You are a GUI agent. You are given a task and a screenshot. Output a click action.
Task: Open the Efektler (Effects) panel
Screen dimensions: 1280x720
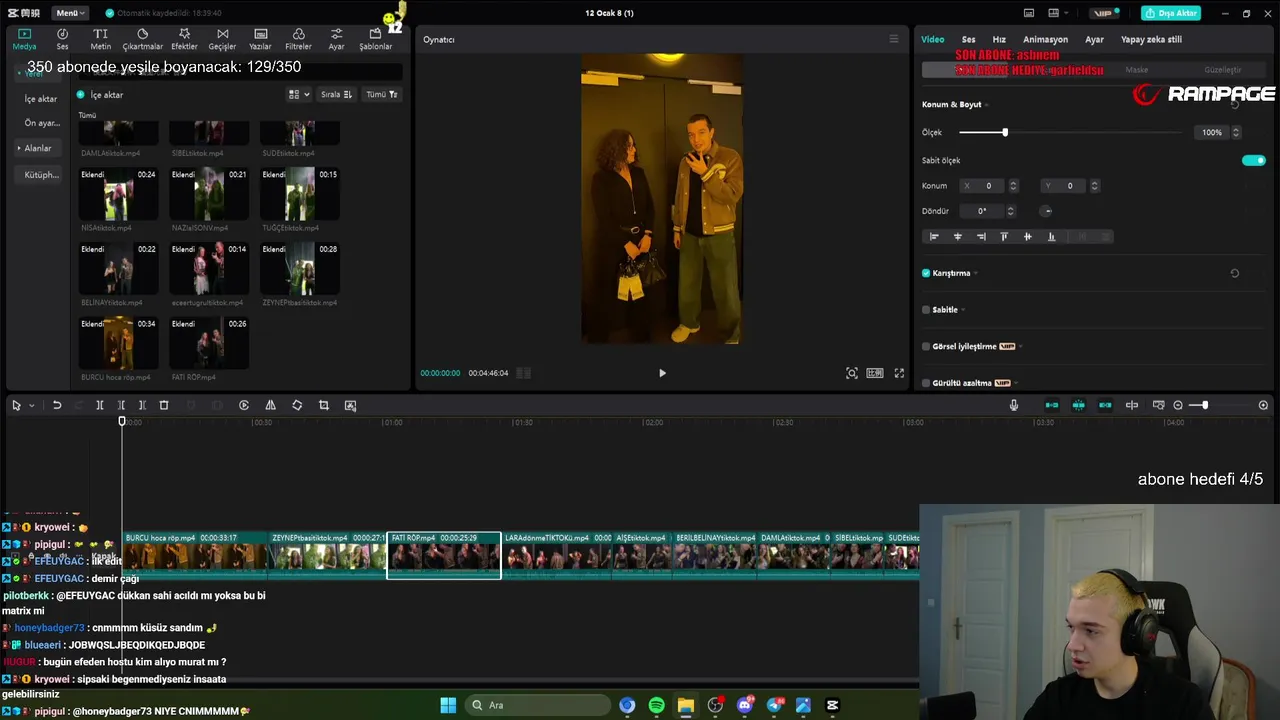click(x=184, y=39)
